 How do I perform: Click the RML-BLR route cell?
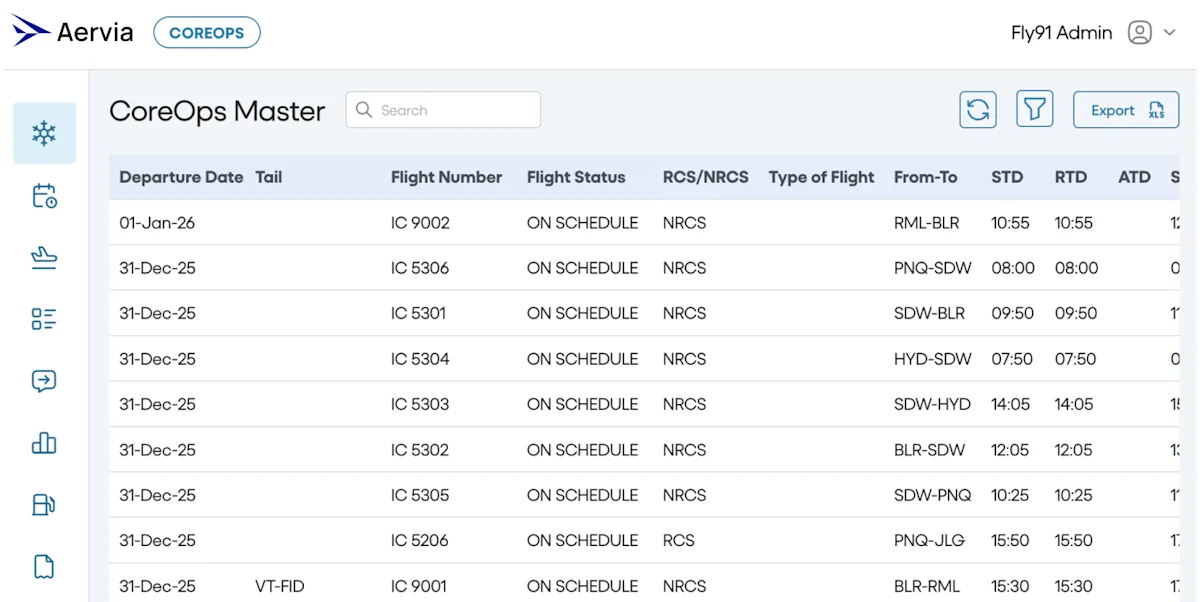click(927, 223)
